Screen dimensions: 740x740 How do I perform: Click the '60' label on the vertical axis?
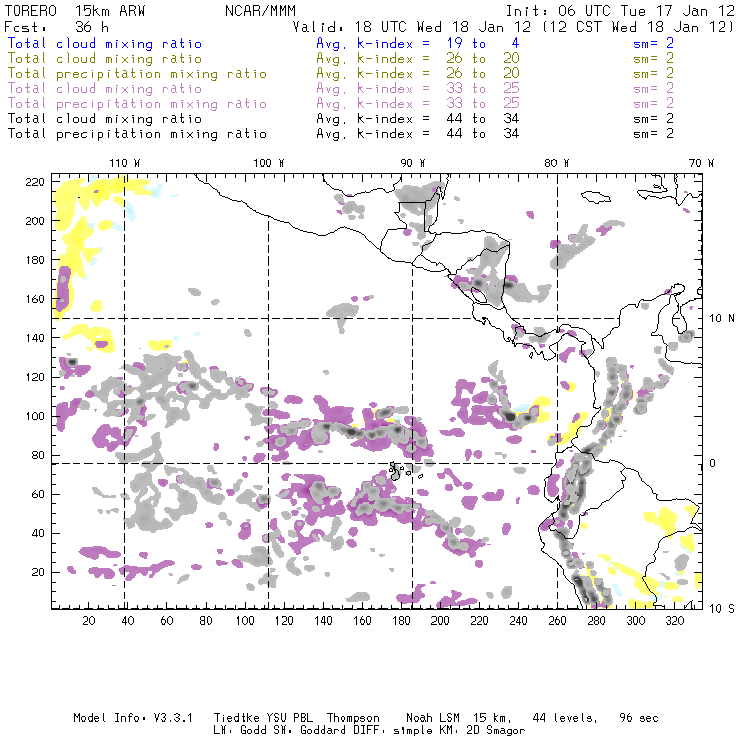pyautogui.click(x=38, y=494)
